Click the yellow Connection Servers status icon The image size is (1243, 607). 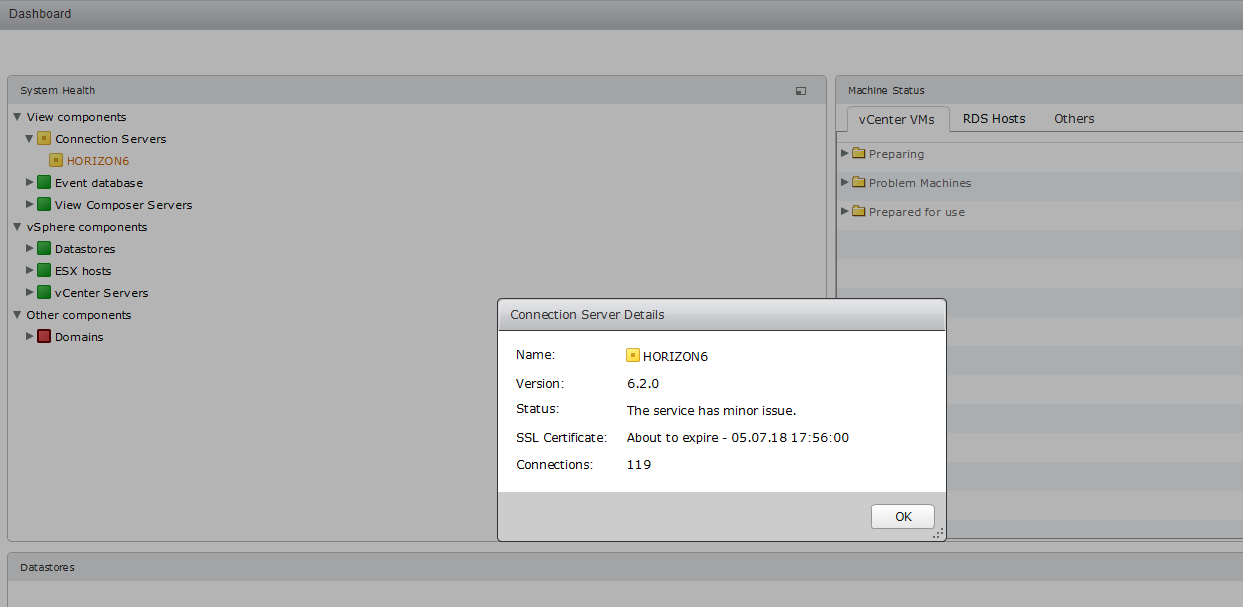click(x=44, y=139)
